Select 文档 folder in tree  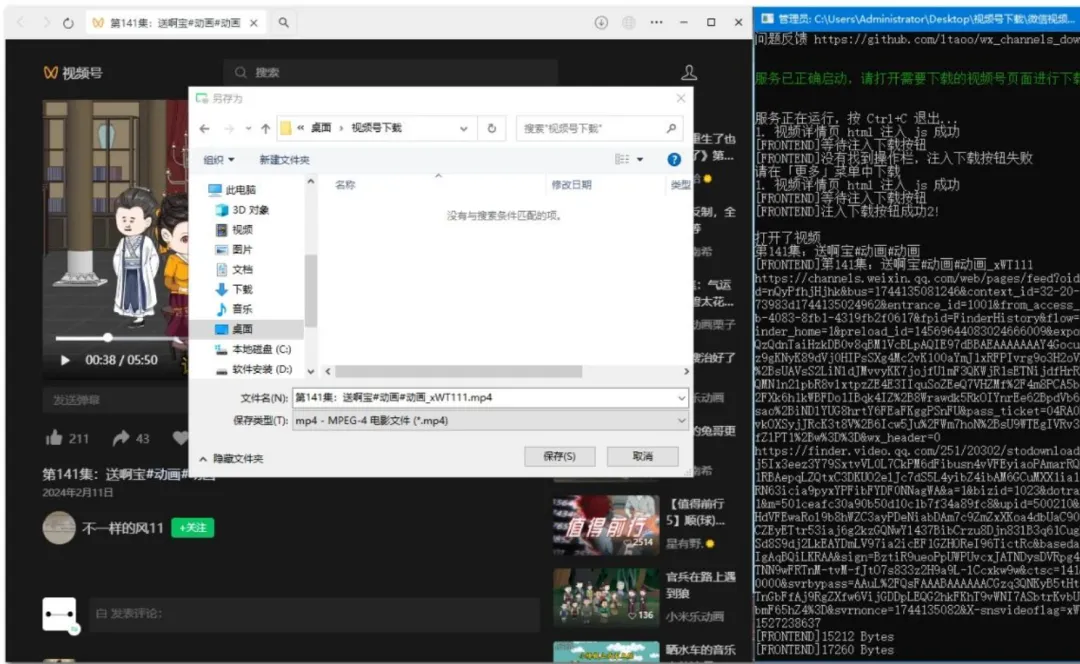(x=234, y=269)
